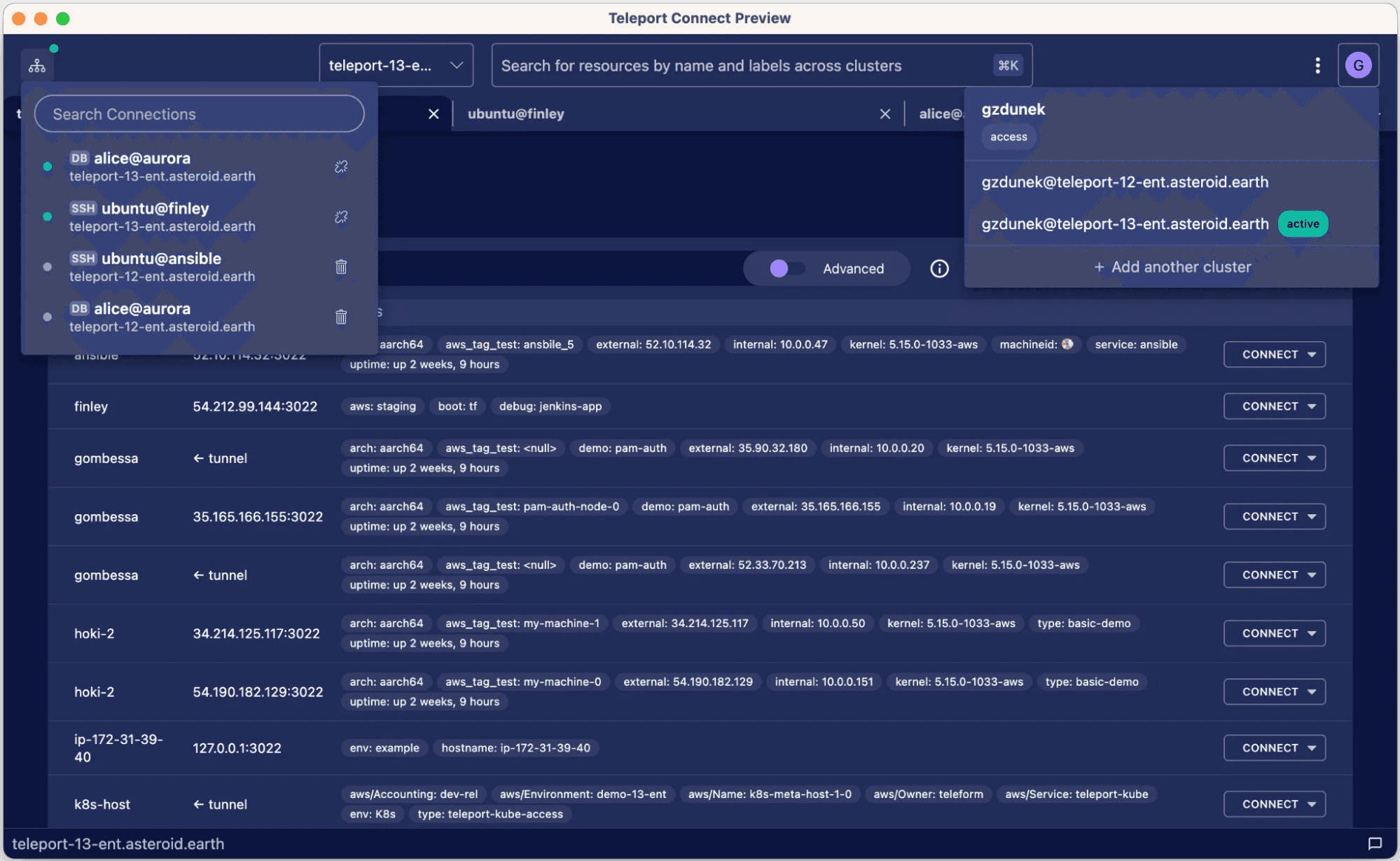1400x861 pixels.
Task: Disconnect ubuntu@finley using its unplug icon
Action: pyautogui.click(x=341, y=217)
